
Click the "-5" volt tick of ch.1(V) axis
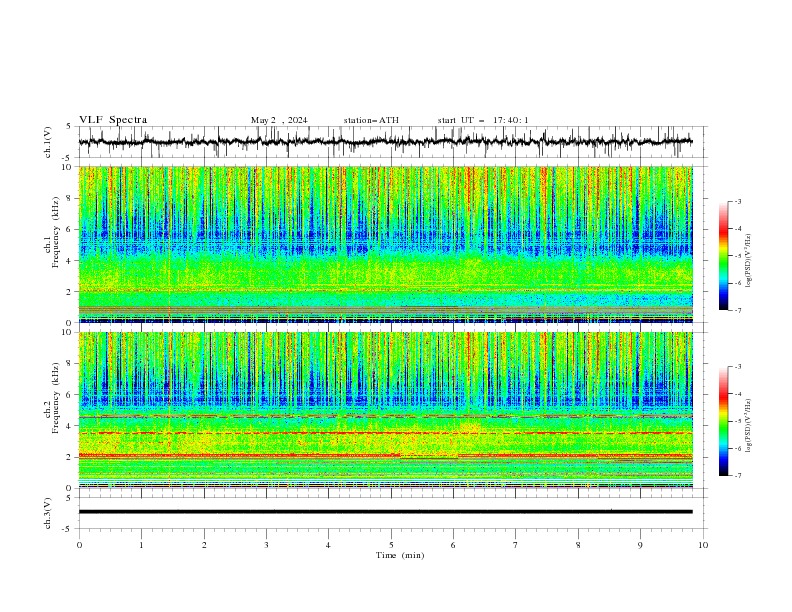pyautogui.click(x=68, y=158)
